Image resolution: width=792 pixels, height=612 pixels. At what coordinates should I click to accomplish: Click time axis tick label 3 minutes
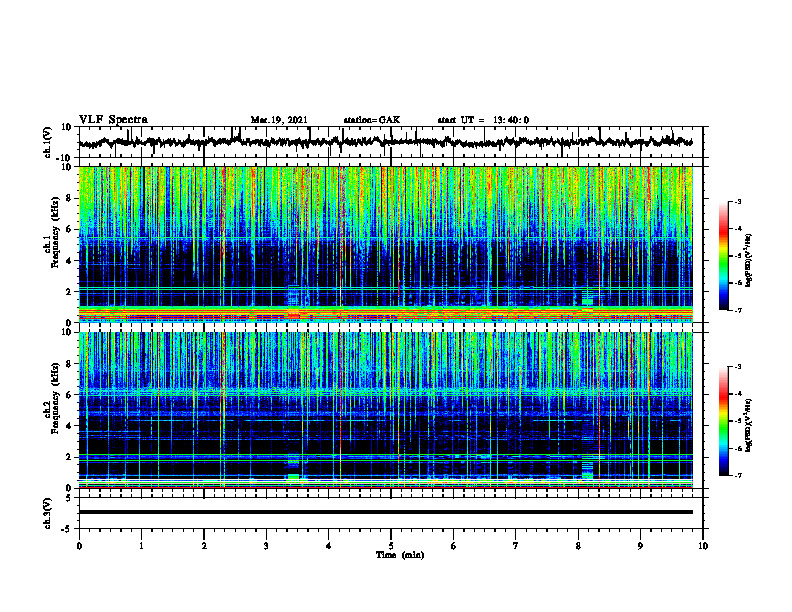tap(266, 546)
